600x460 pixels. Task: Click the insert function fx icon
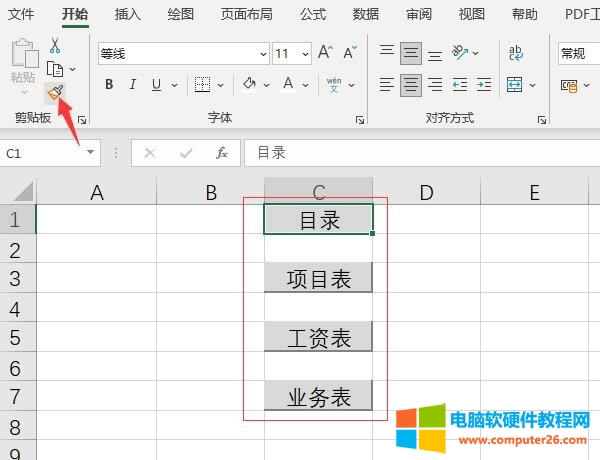tap(222, 153)
